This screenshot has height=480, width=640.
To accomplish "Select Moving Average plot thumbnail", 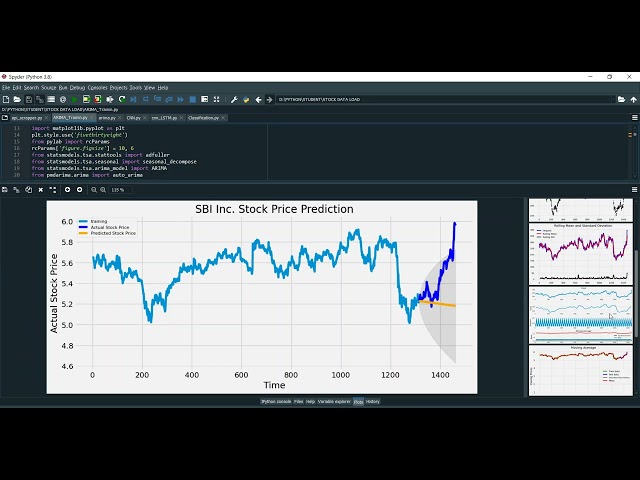I will 581,371.
